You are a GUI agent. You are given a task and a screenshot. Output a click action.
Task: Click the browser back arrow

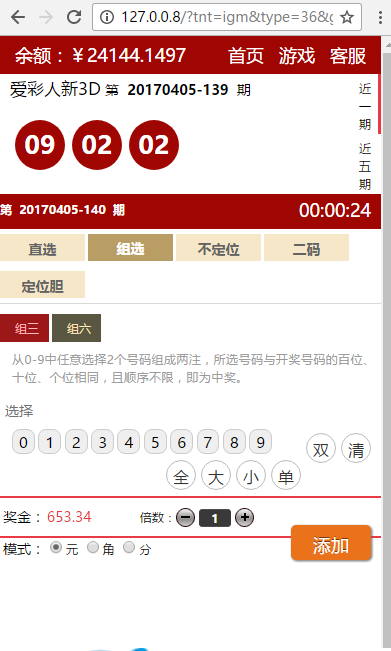click(18, 17)
